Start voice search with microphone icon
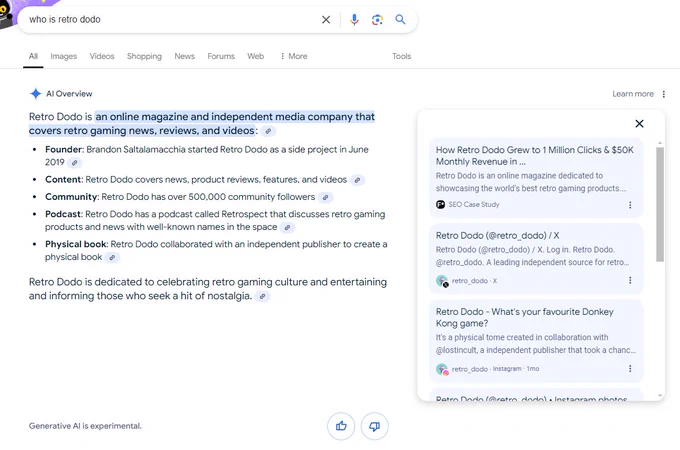 tap(354, 20)
